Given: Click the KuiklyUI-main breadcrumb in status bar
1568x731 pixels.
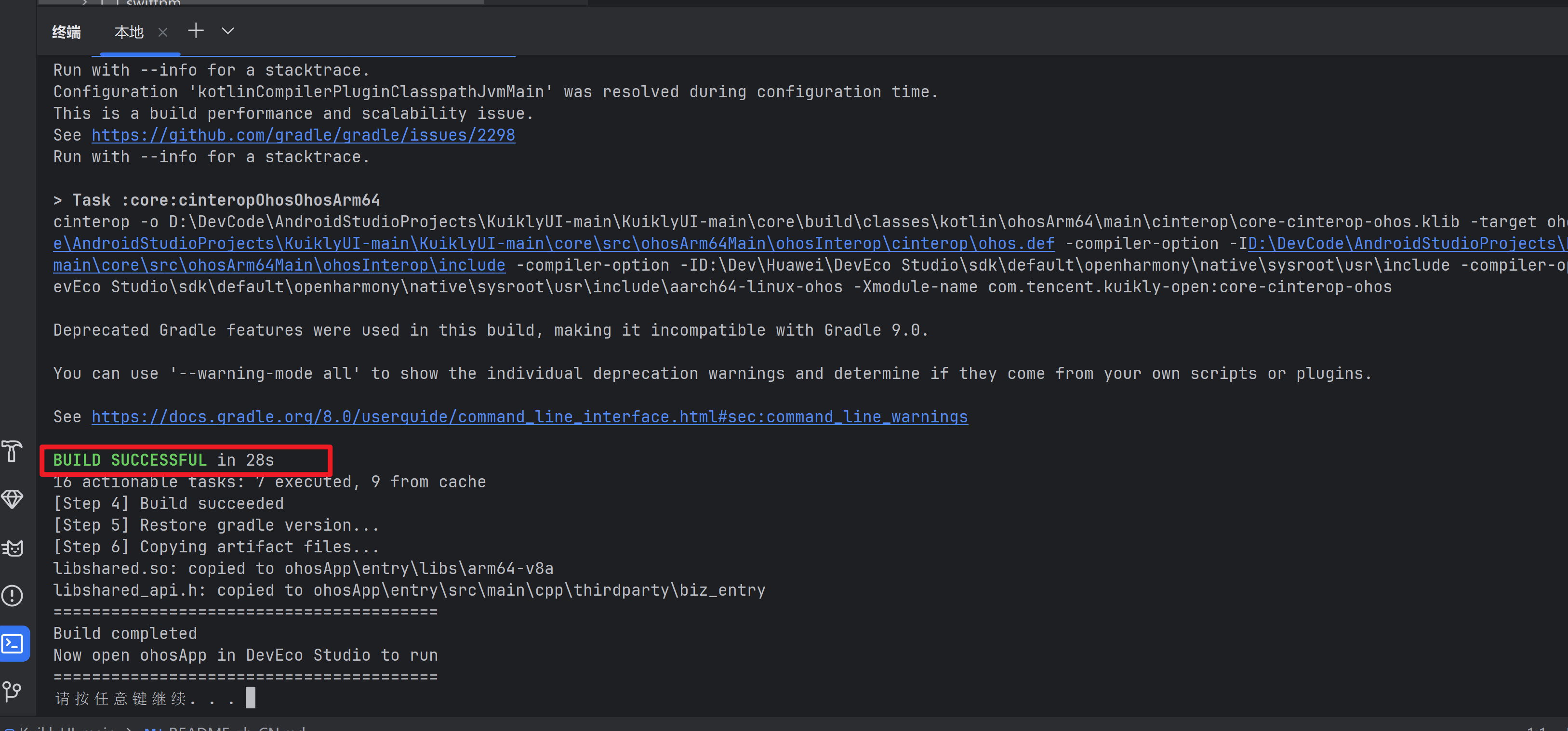Looking at the screenshot, I should pyautogui.click(x=67, y=728).
